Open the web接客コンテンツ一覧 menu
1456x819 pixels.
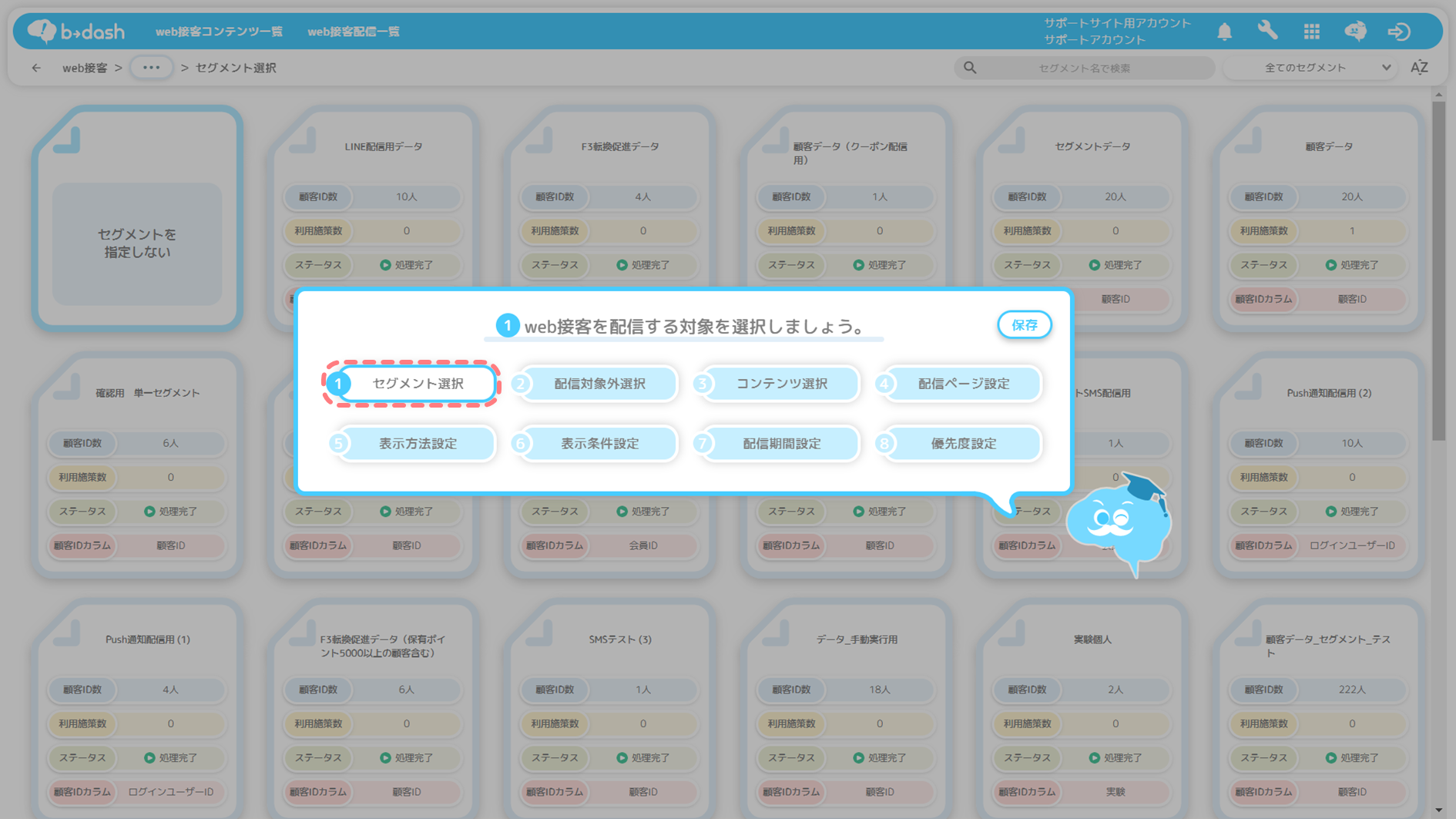(x=219, y=32)
